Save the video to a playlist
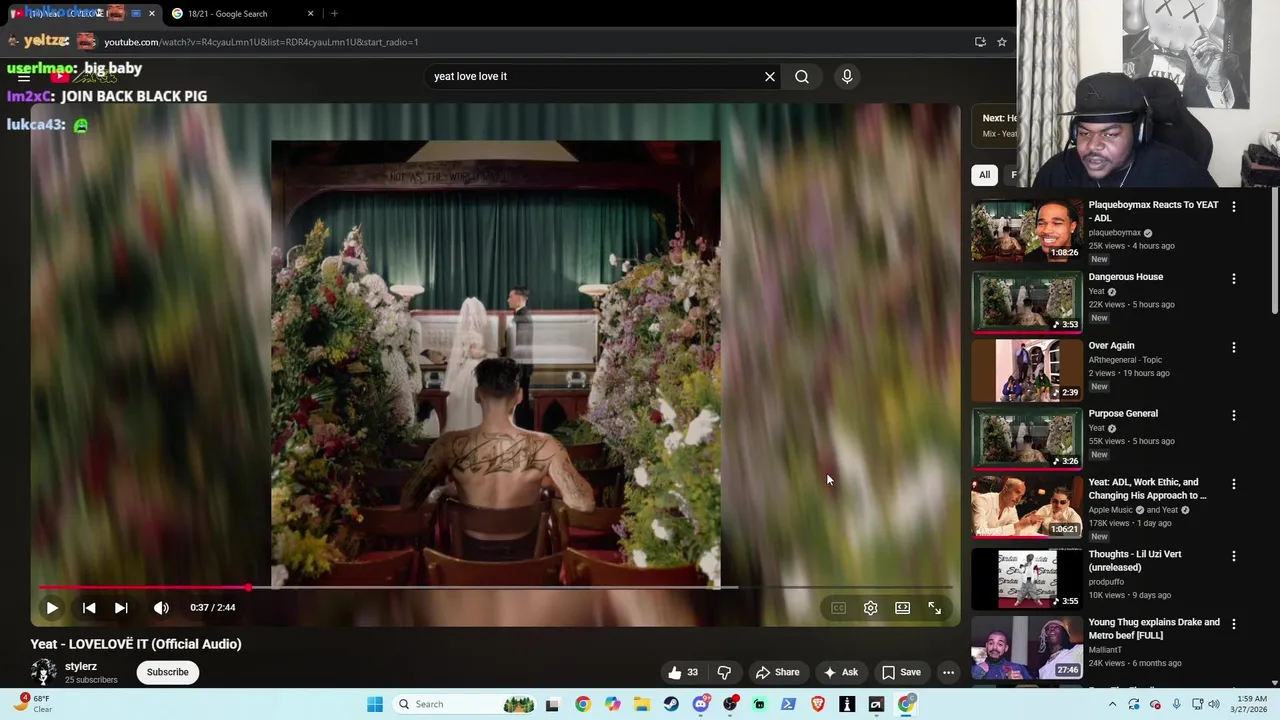Viewport: 1280px width, 720px height. click(900, 672)
